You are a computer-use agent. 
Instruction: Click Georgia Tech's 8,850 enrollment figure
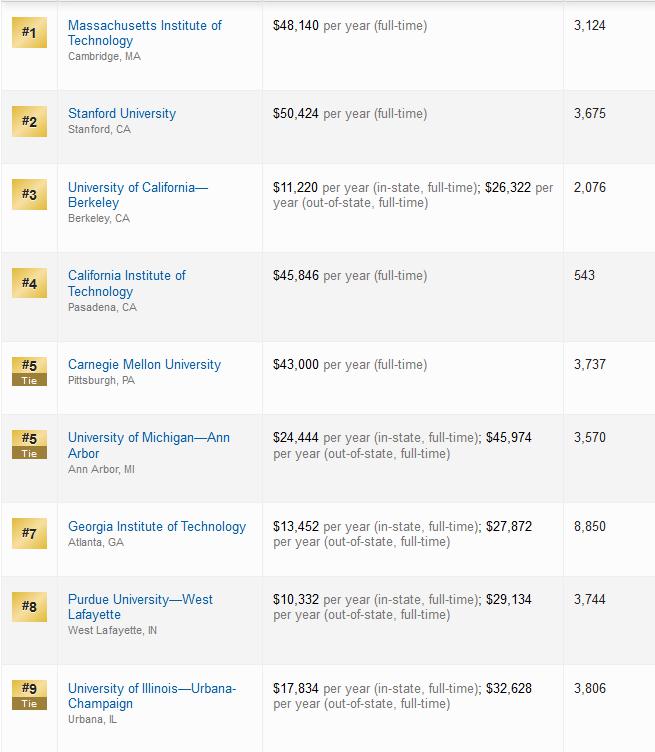point(590,526)
